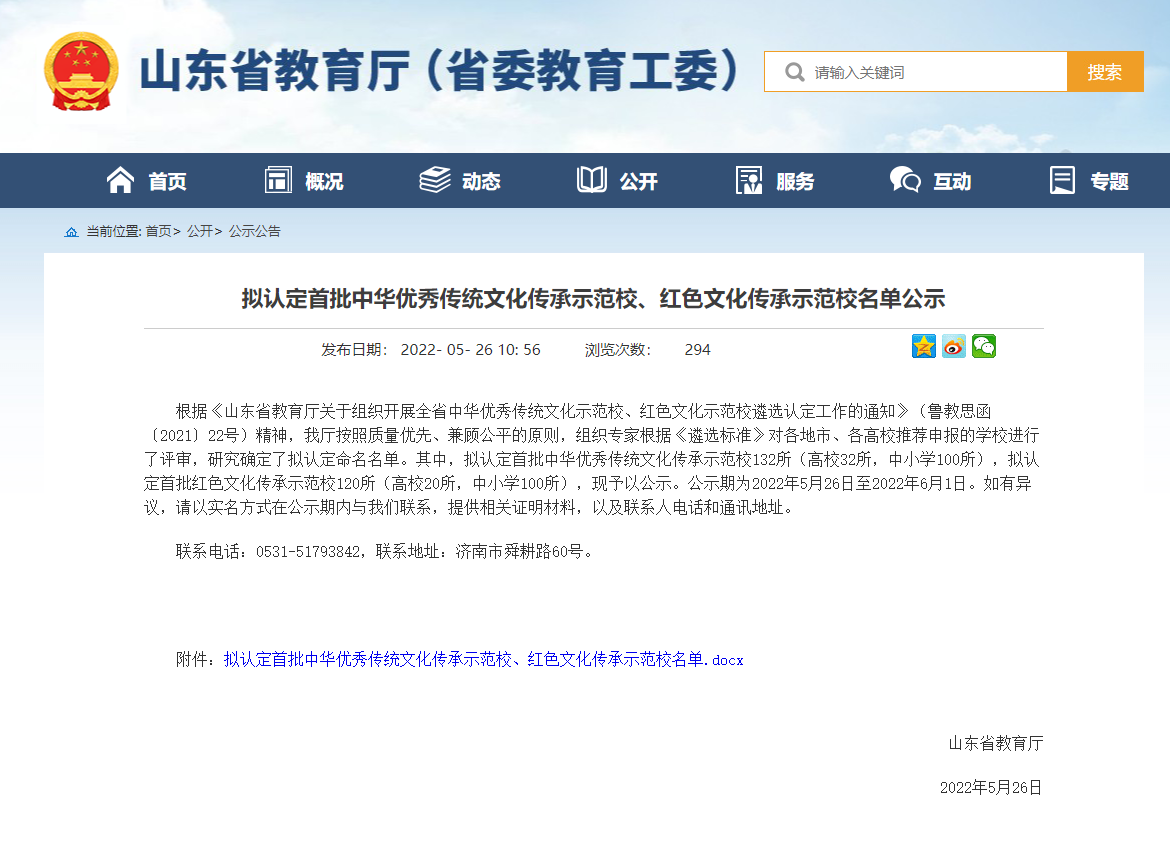Click the 山东省教育厅 site title banner
This screenshot has height=860, width=1170.
click(438, 72)
